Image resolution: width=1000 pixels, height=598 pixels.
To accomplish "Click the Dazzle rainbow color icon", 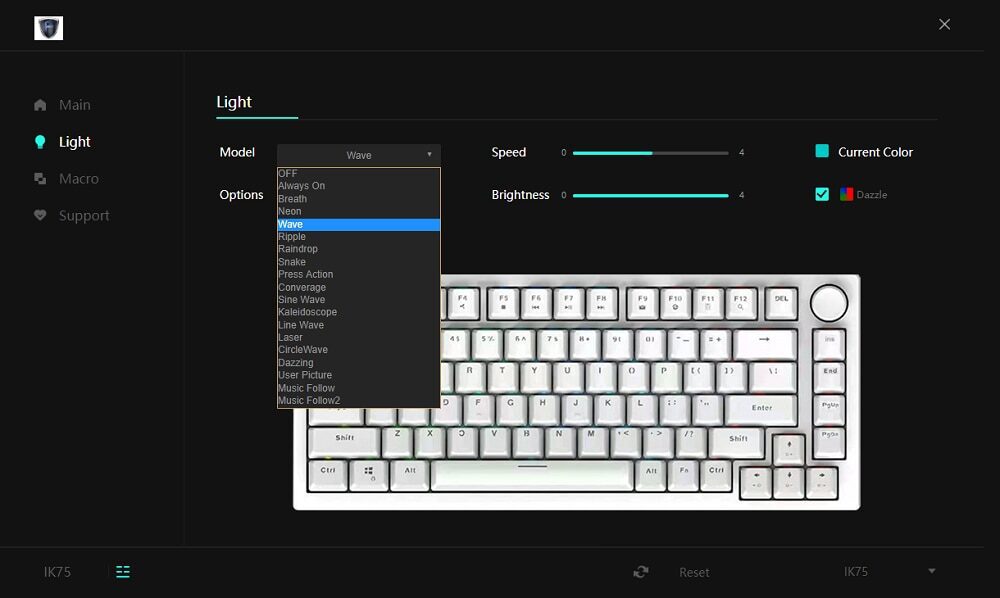I will [845, 194].
